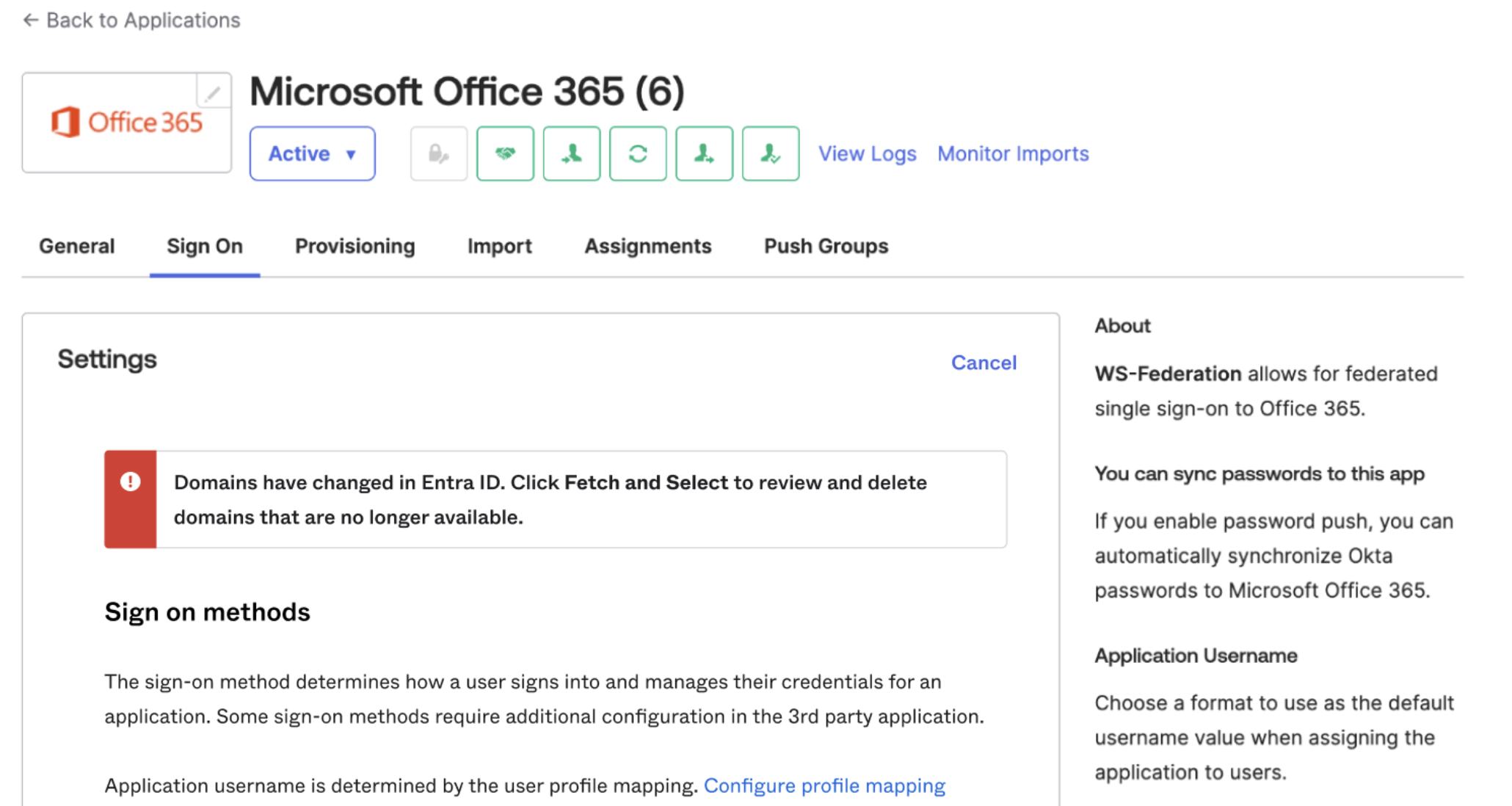Click the Microsoft Office 365 (6) title

point(467,92)
